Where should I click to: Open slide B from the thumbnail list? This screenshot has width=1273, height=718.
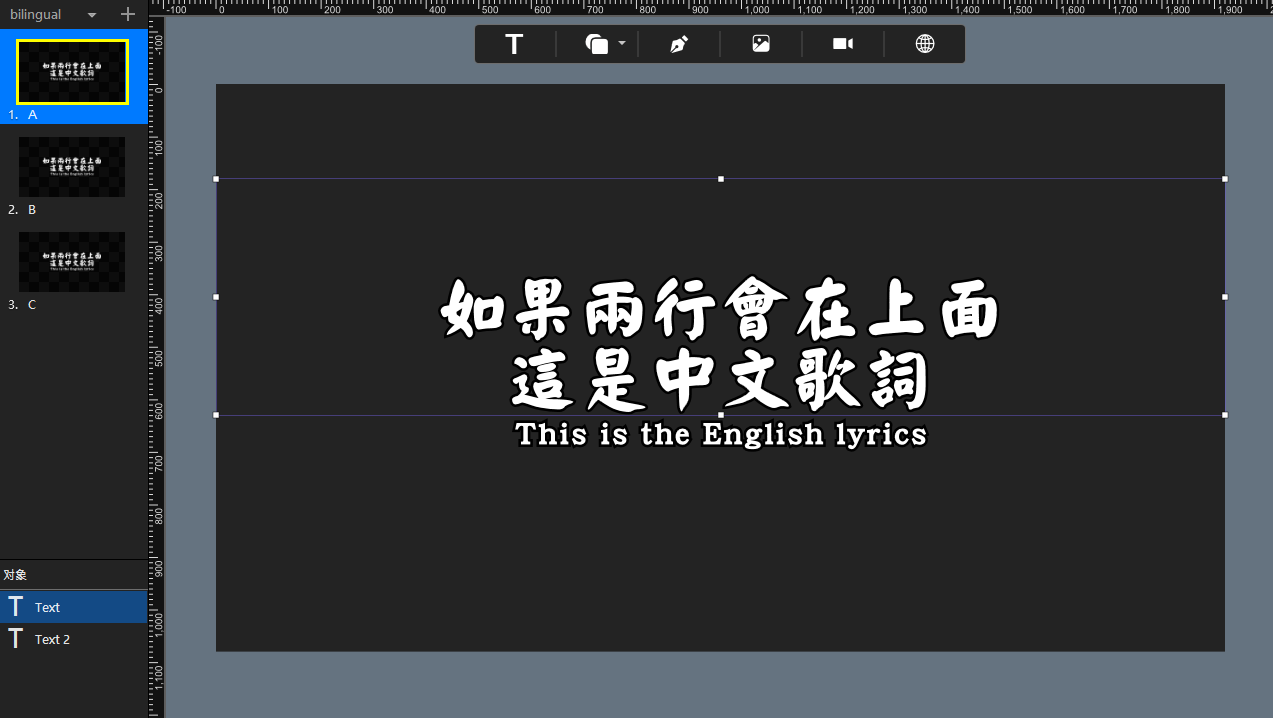71,166
